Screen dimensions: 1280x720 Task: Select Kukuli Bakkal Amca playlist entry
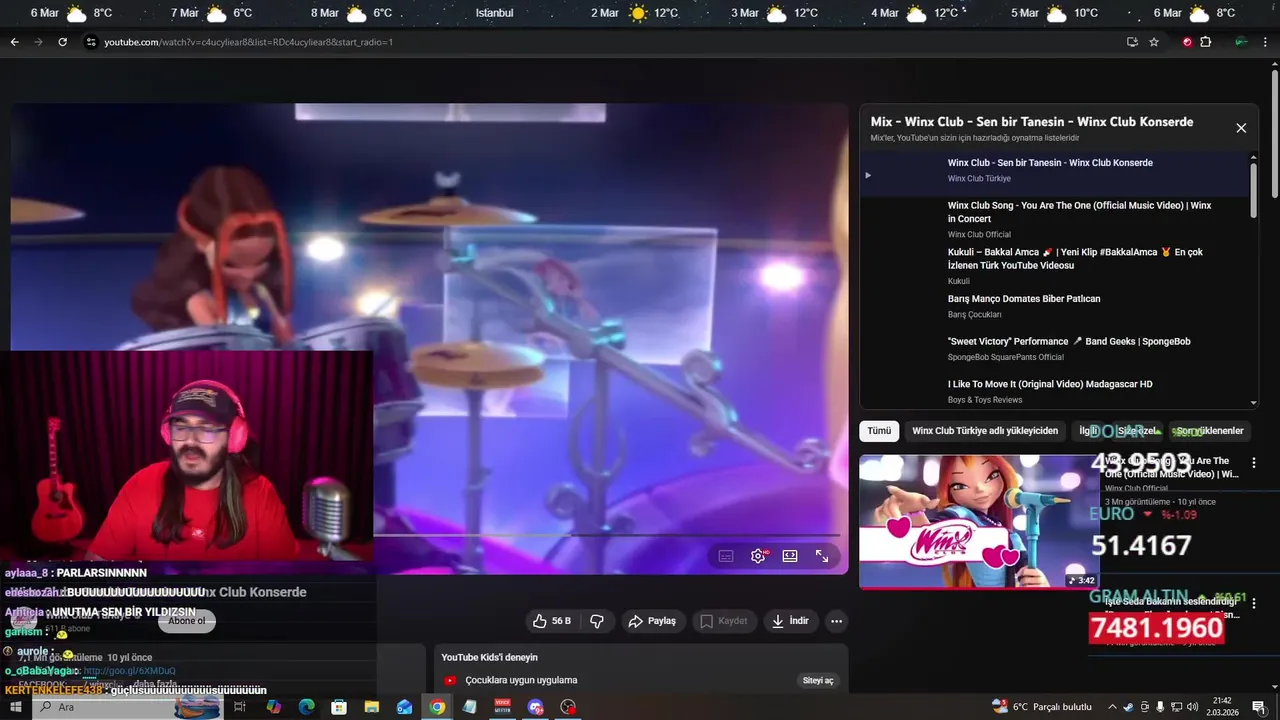(1055, 266)
